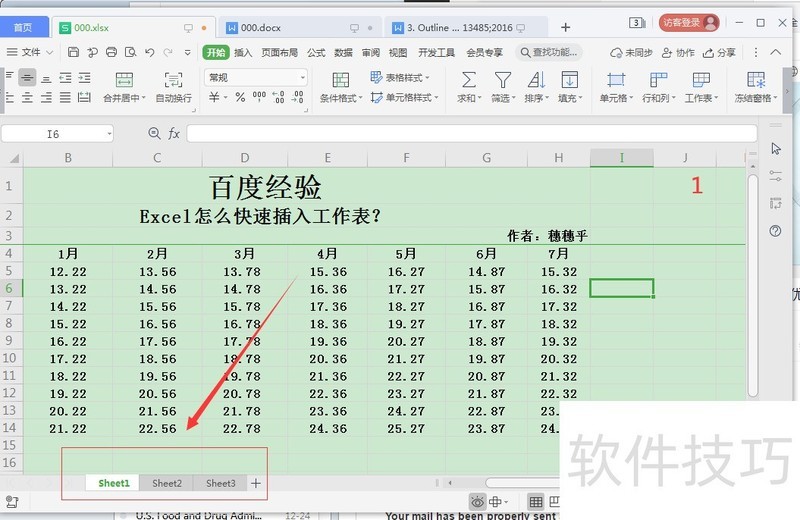Click the AutoSum (求和) icon
This screenshot has width=800, height=520.
click(468, 80)
